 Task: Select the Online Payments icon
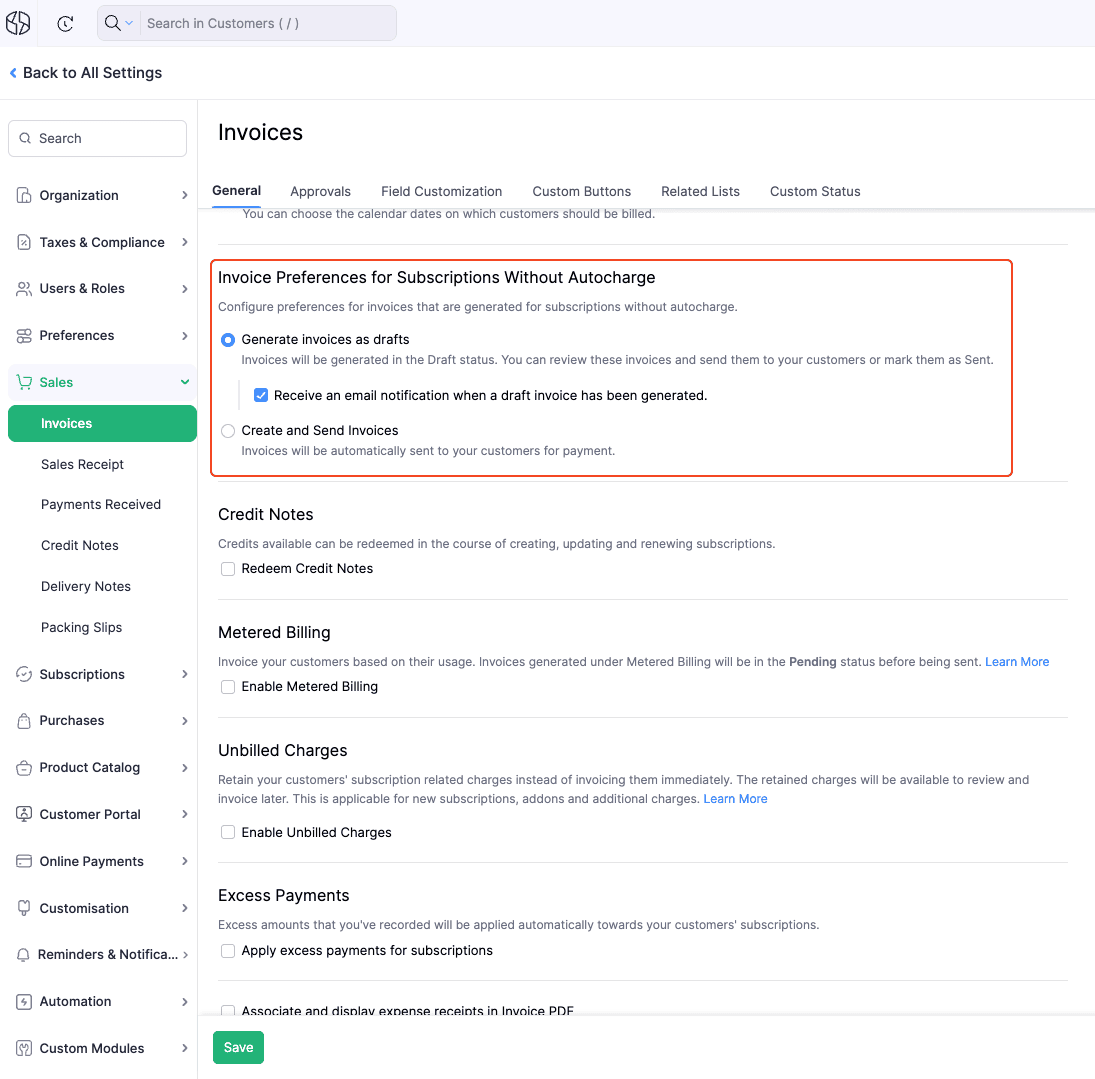[23, 861]
